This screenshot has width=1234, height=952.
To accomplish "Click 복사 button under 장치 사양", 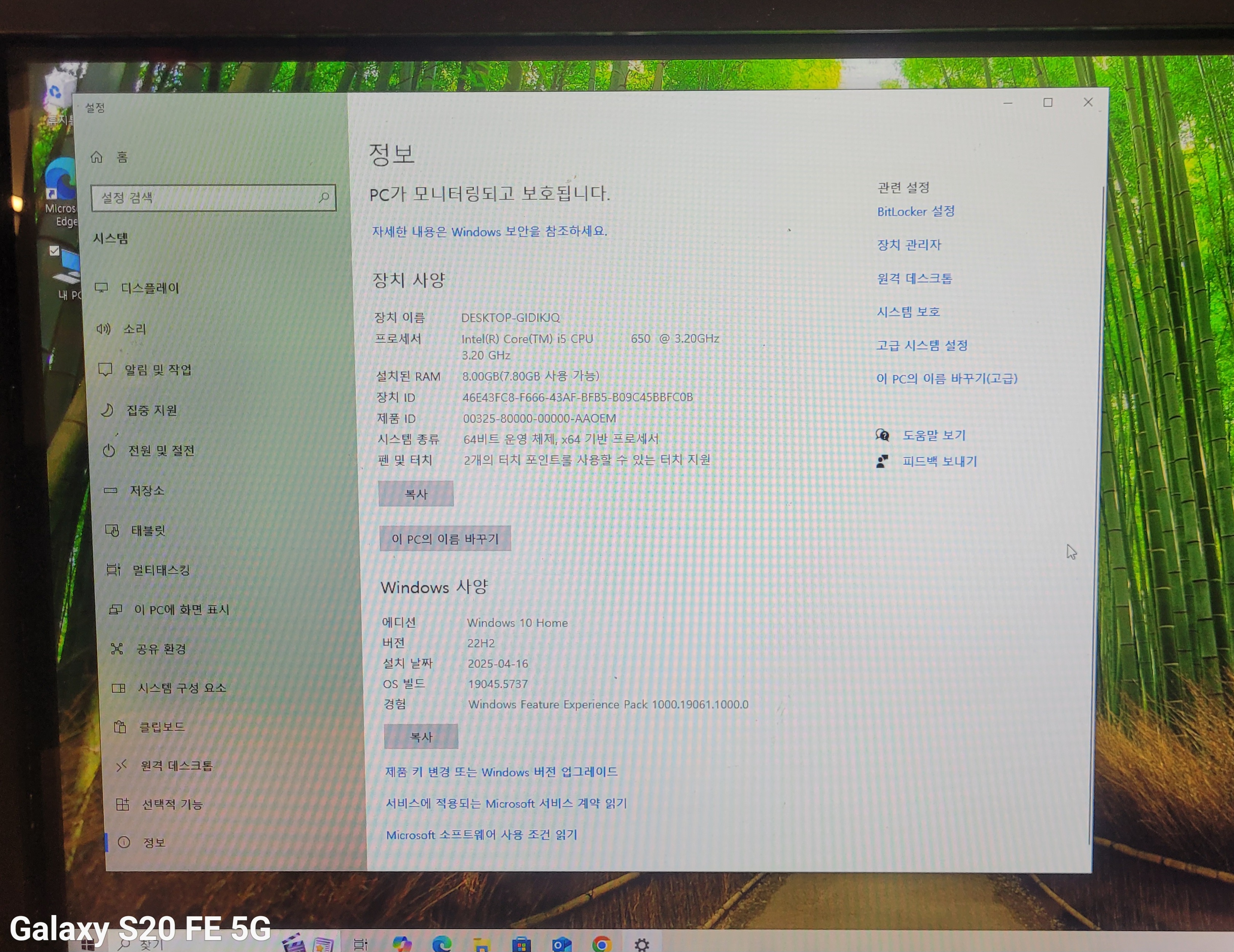I will pos(416,494).
